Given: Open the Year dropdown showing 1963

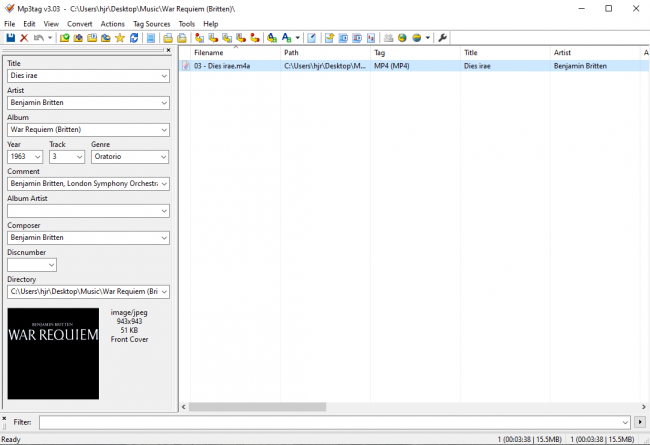Looking at the screenshot, I should tap(38, 157).
